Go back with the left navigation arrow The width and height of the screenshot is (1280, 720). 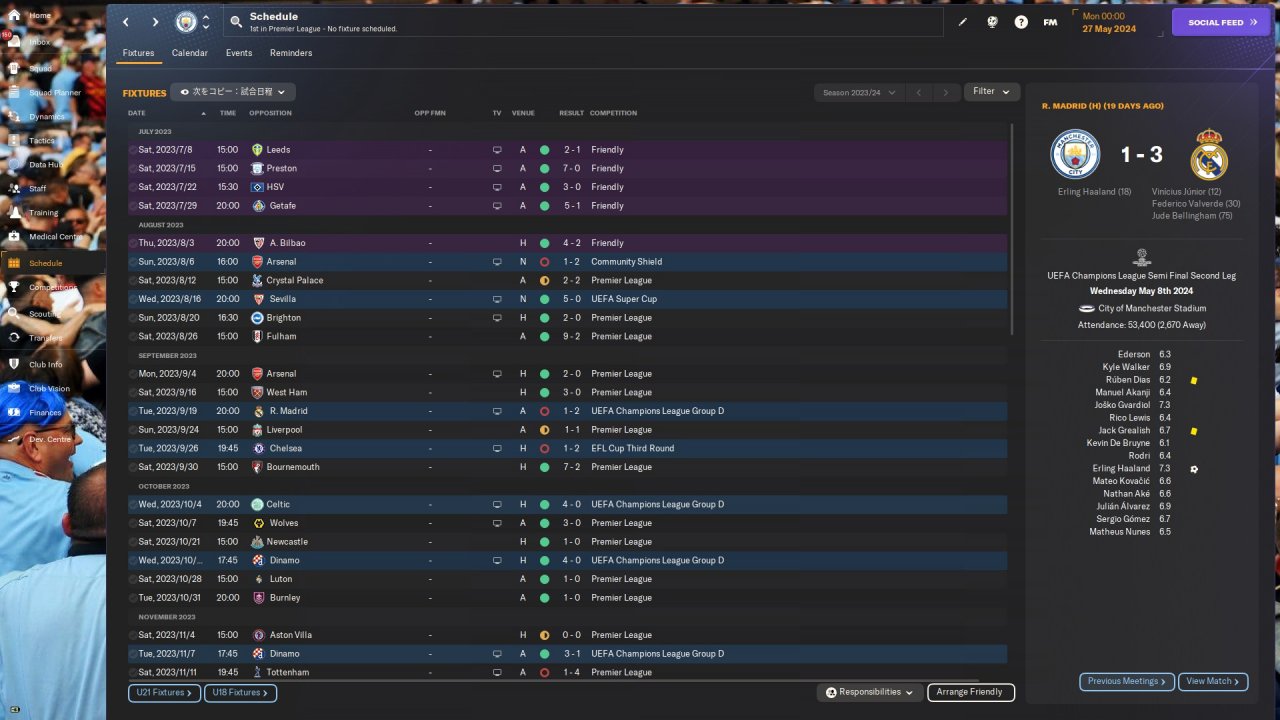pyautogui.click(x=125, y=22)
